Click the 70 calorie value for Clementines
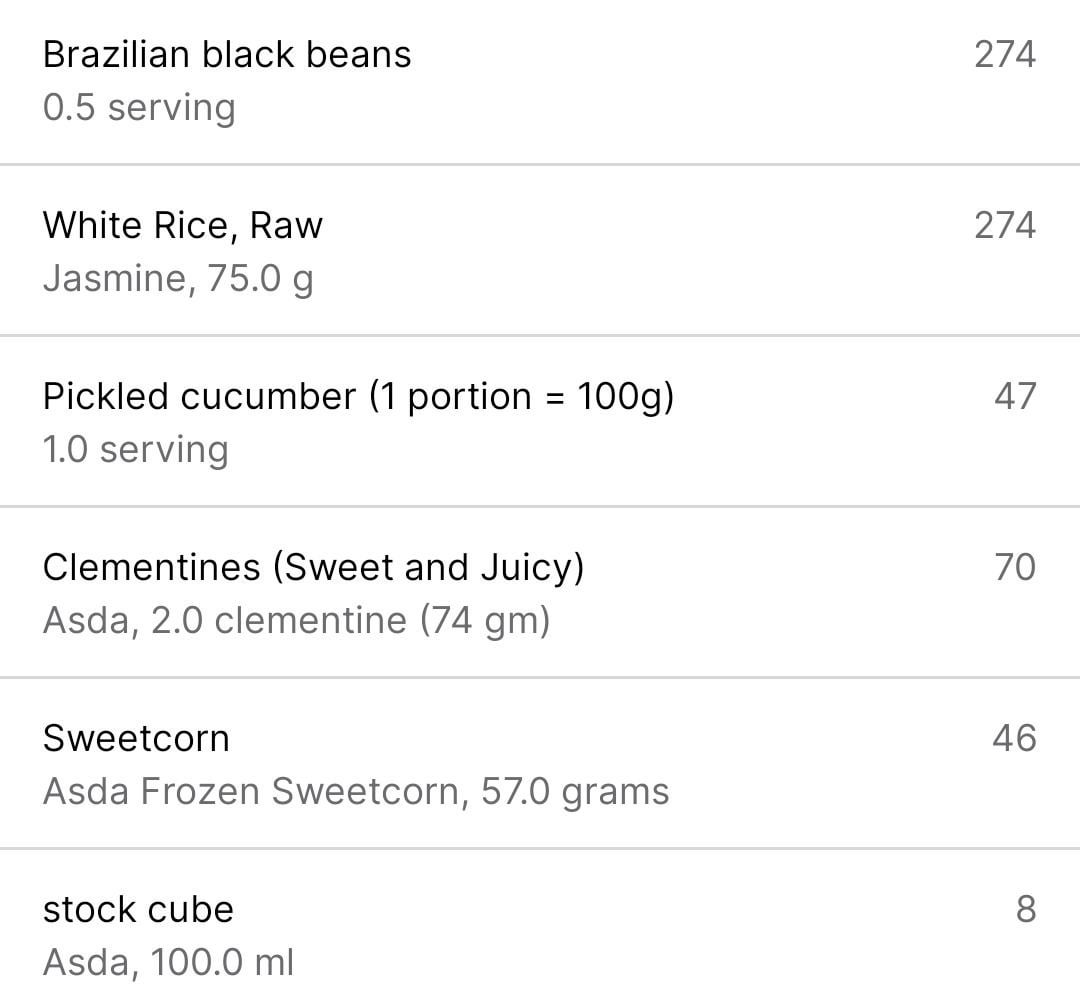 coord(1015,567)
